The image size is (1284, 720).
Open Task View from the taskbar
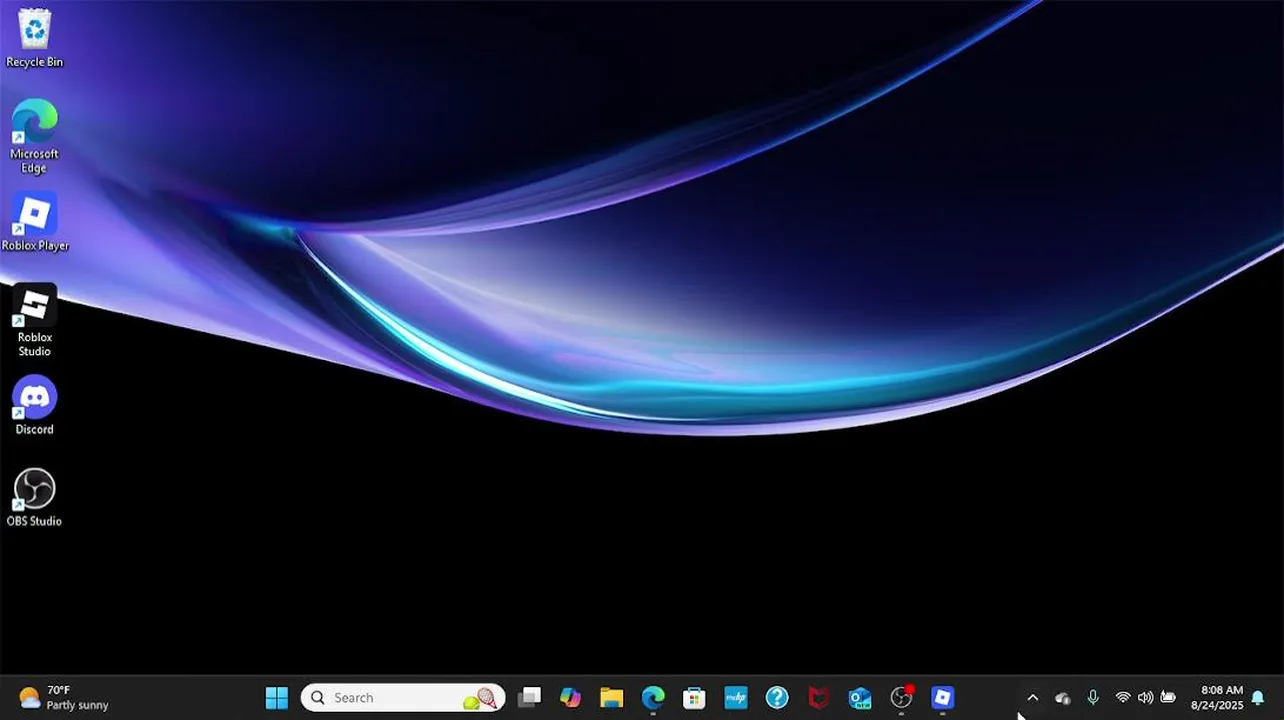pos(530,698)
